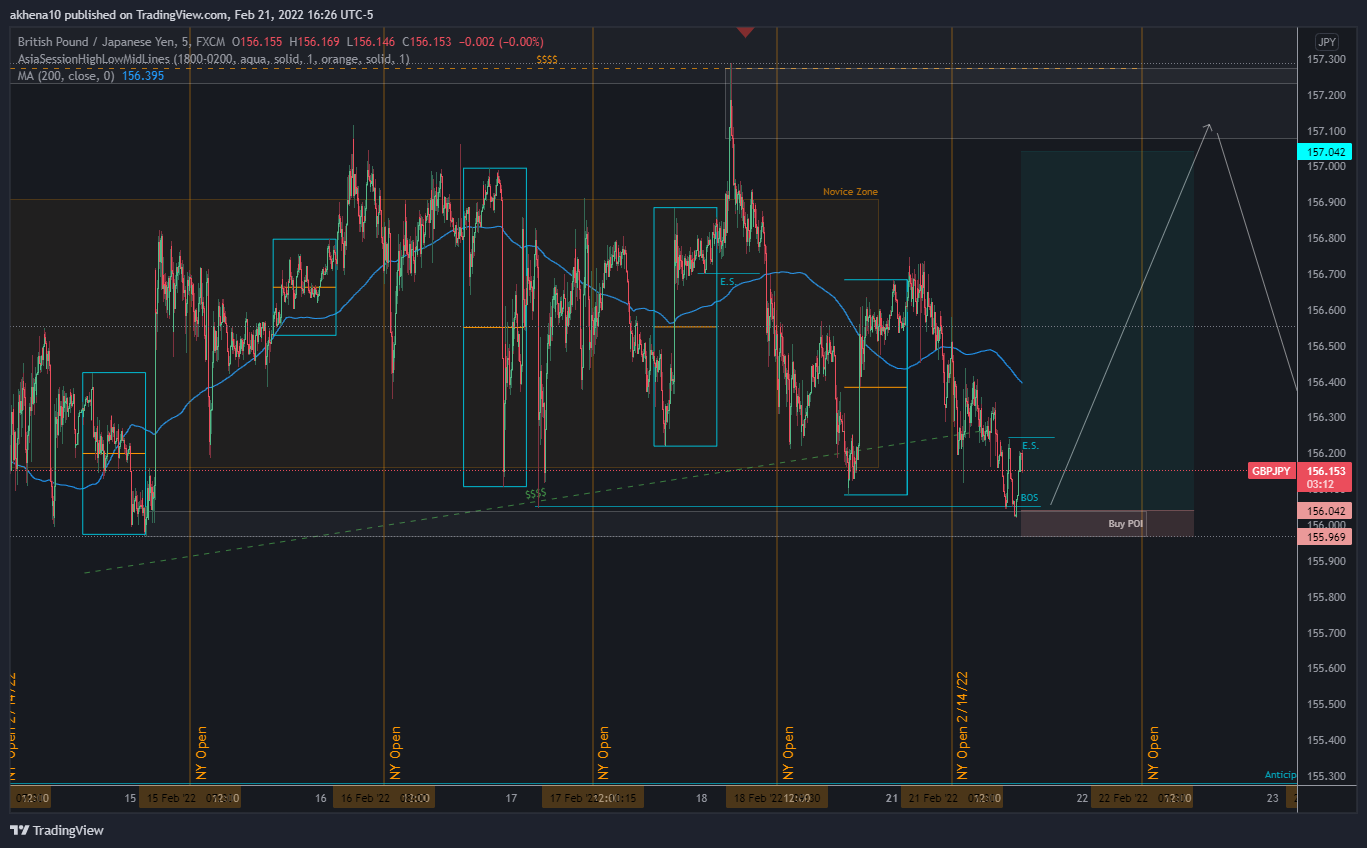
Task: Click 155.700 on the price axis
Action: click(x=1326, y=633)
